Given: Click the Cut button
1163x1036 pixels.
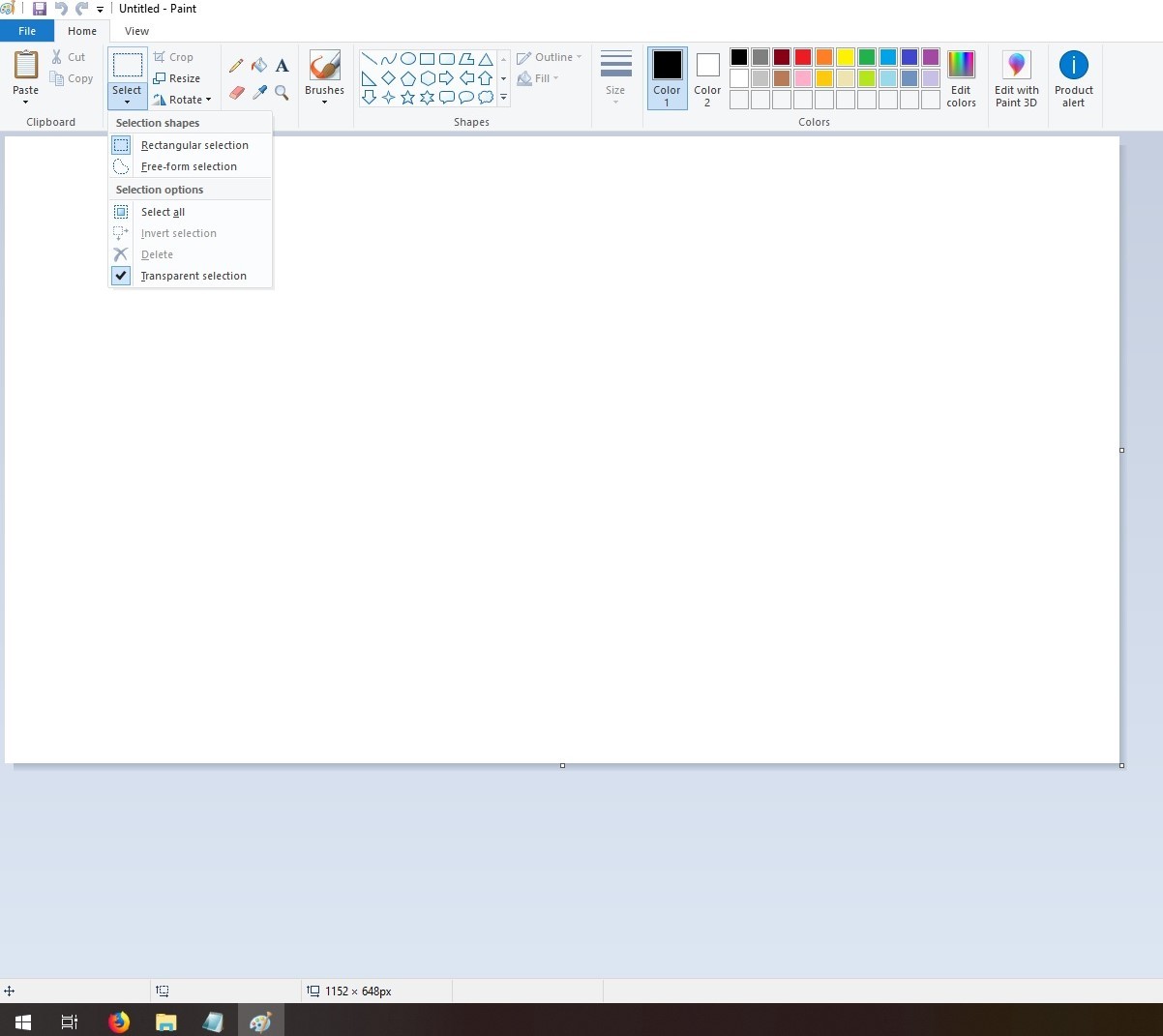Looking at the screenshot, I should (x=69, y=57).
